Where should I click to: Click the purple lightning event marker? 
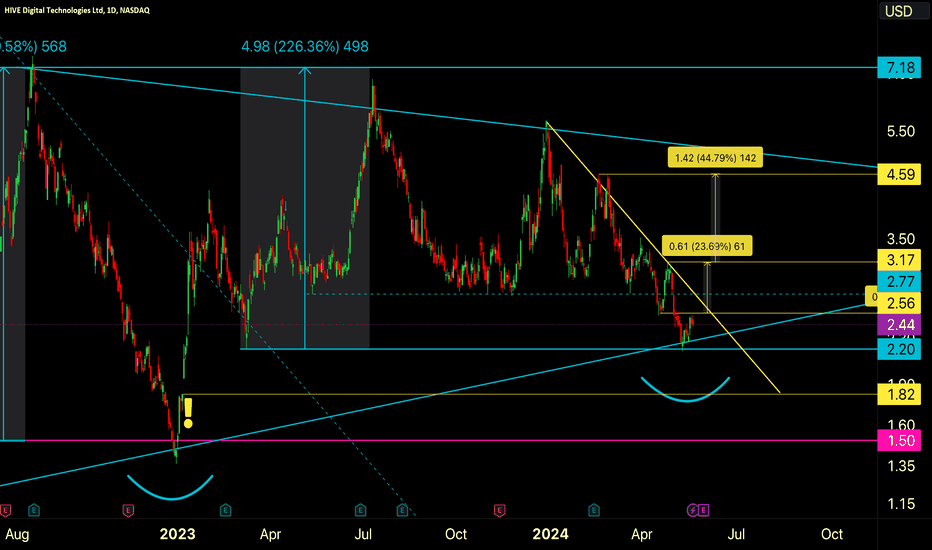click(692, 510)
